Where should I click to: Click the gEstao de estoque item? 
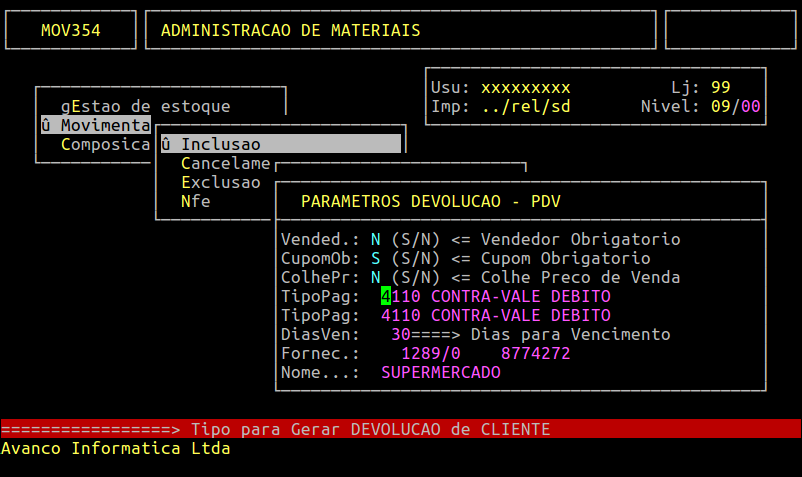(146, 106)
